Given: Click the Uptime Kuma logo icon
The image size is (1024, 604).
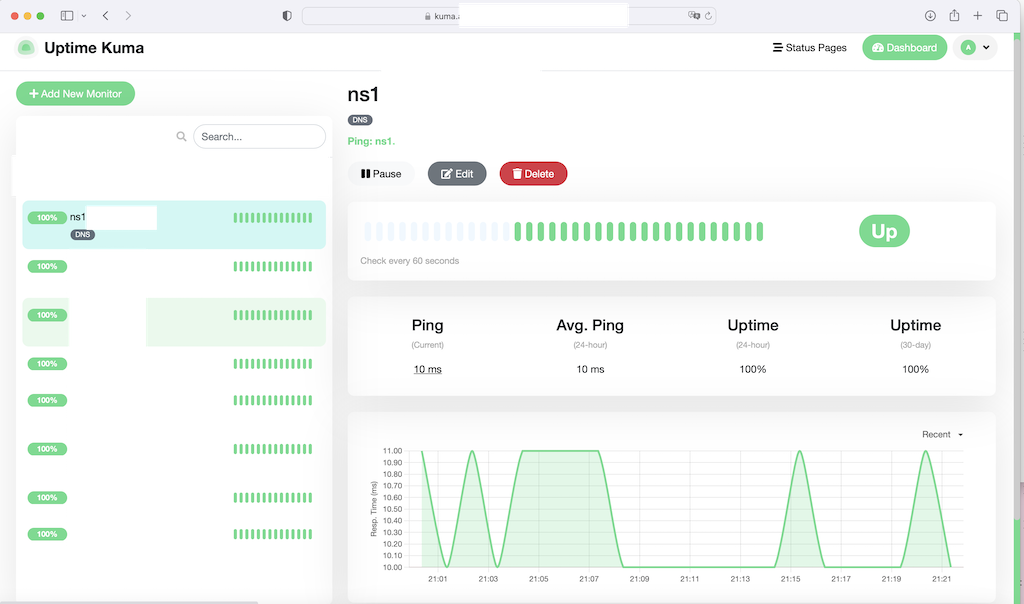Looking at the screenshot, I should [x=25, y=48].
